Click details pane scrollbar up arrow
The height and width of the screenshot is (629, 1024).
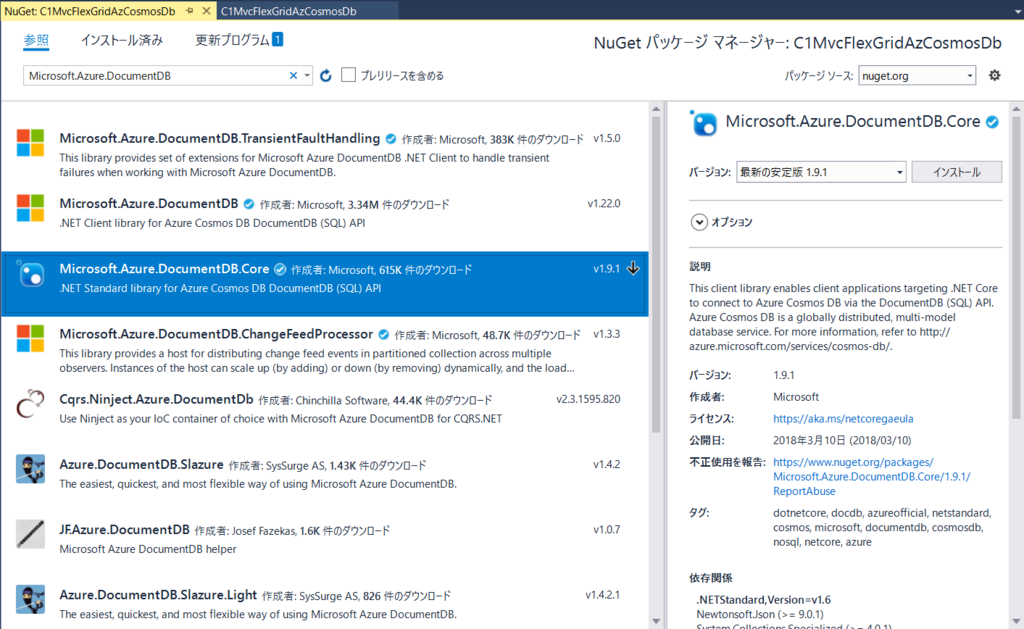click(x=1016, y=110)
